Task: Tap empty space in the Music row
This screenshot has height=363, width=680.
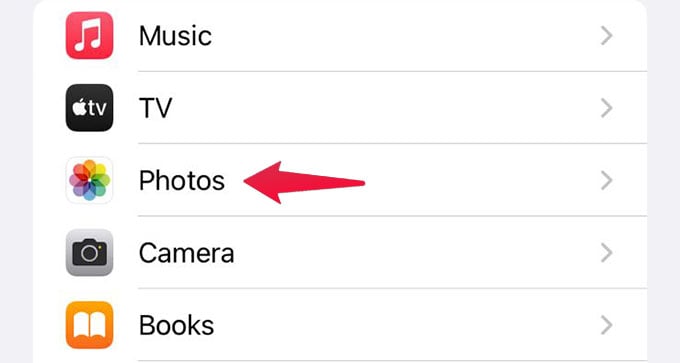Action: [x=403, y=36]
